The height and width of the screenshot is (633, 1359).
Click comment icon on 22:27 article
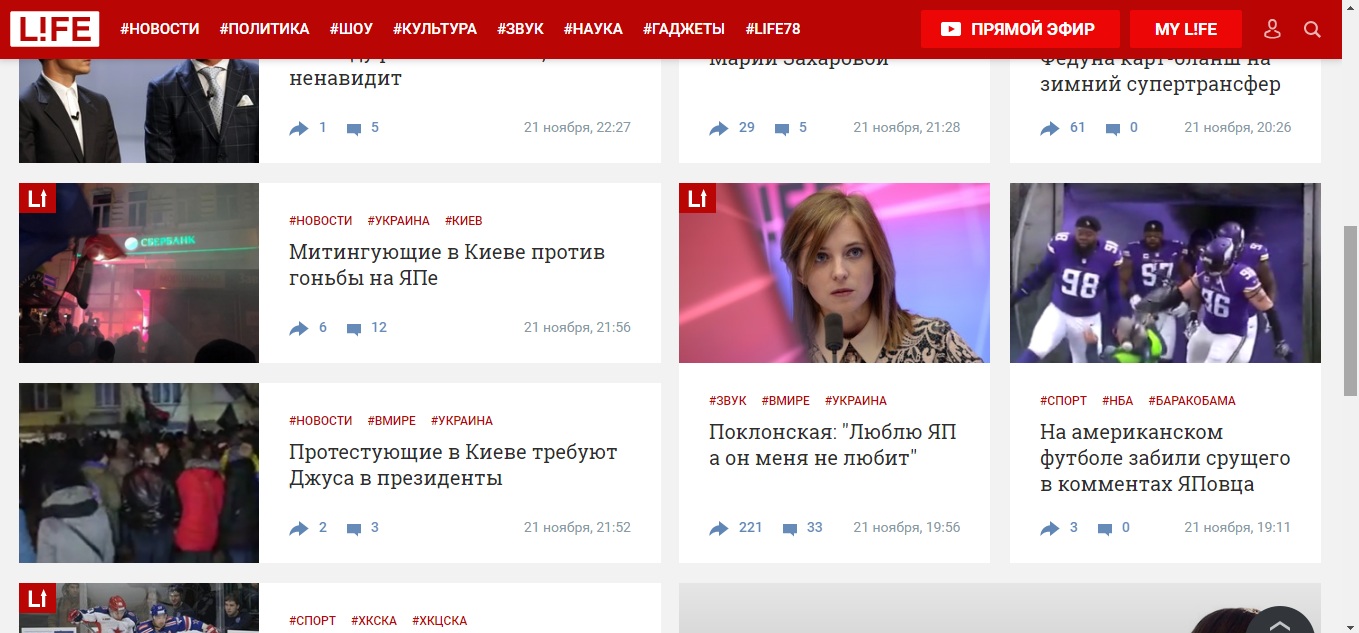(x=354, y=129)
